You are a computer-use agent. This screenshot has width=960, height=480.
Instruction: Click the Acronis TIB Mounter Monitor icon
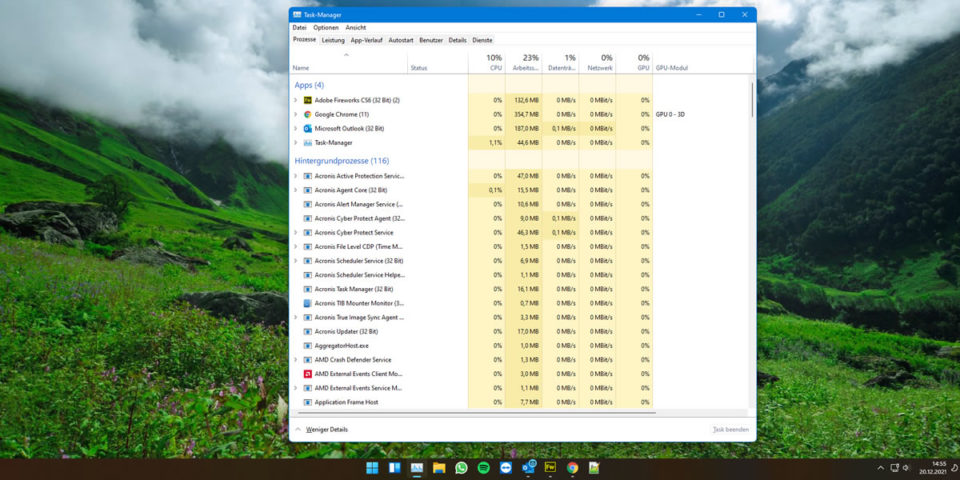308,303
